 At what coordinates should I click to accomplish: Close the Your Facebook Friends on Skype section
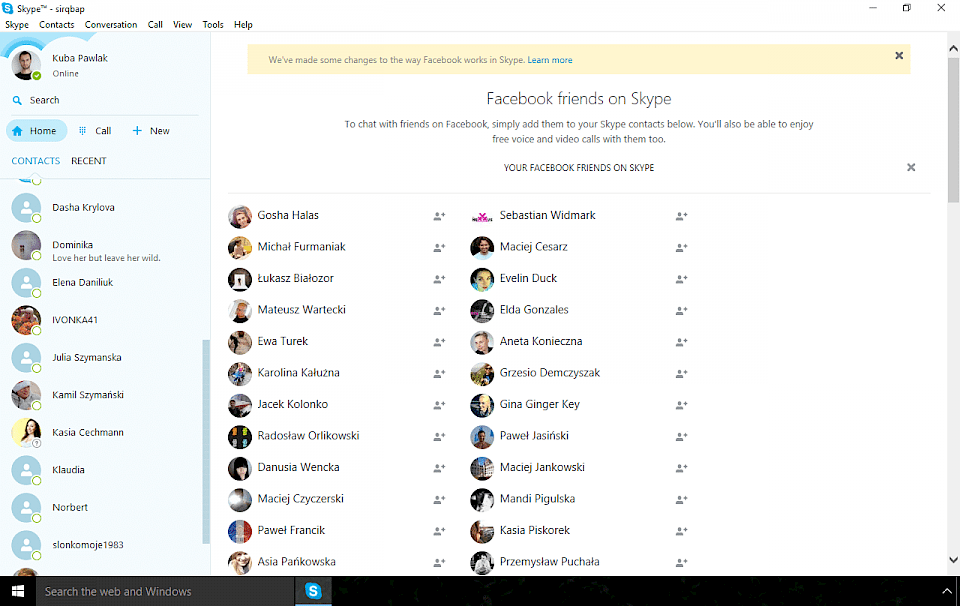tap(911, 168)
